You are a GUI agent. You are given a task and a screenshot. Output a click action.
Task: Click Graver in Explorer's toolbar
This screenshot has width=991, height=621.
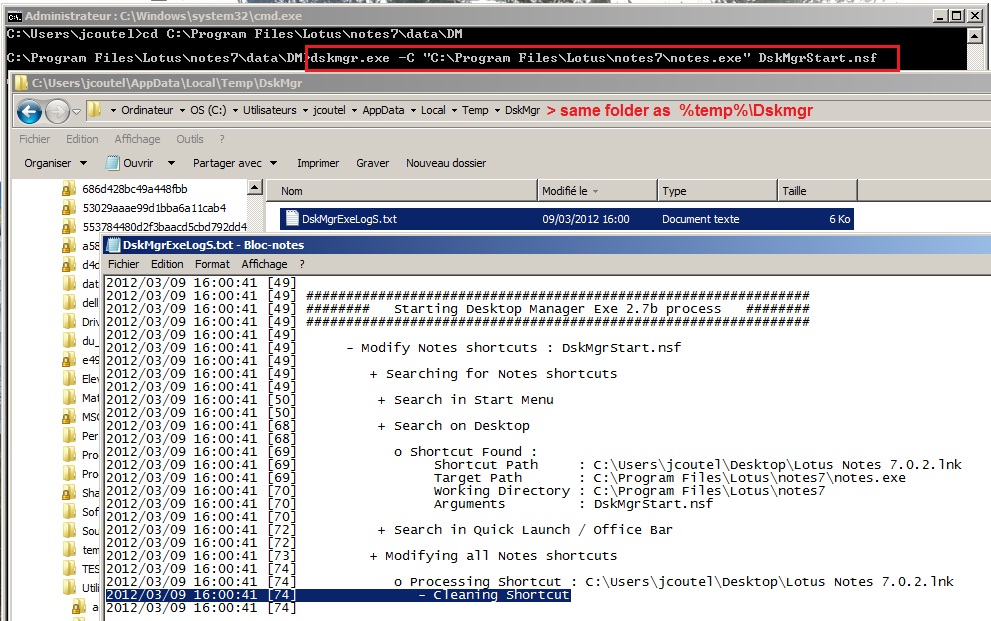(372, 163)
